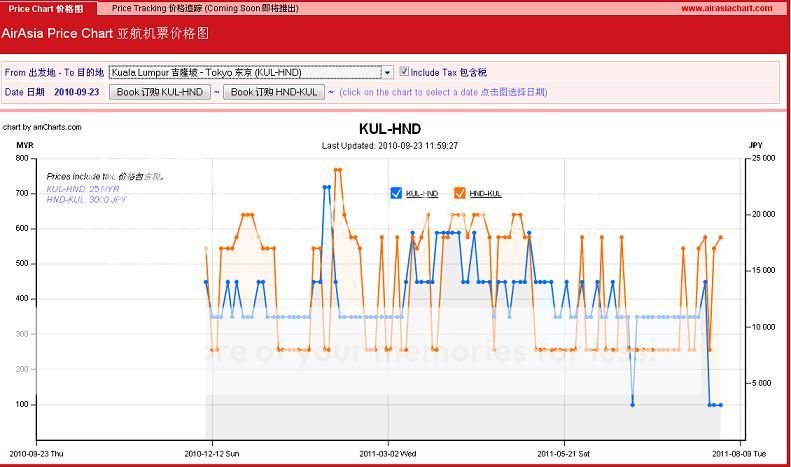Click the Book KUL-HND button
791x467 pixels.
tap(159, 92)
